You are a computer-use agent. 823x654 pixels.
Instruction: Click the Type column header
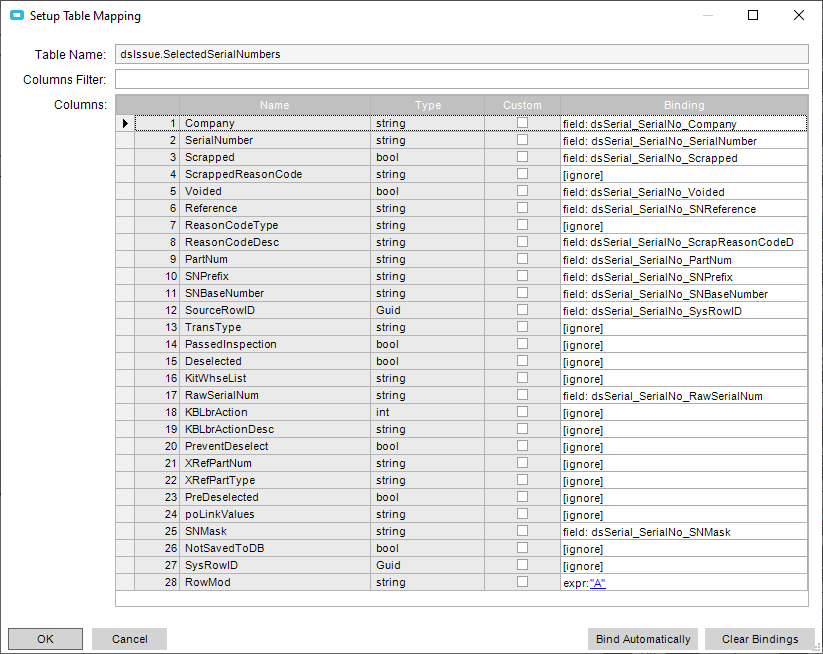coord(427,105)
